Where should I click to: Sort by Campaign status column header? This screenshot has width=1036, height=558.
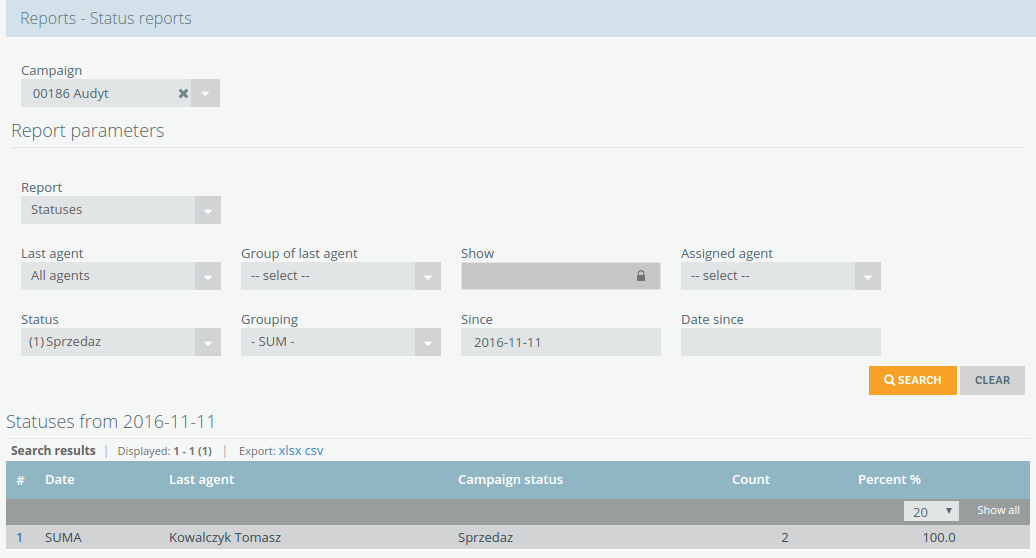tap(510, 480)
